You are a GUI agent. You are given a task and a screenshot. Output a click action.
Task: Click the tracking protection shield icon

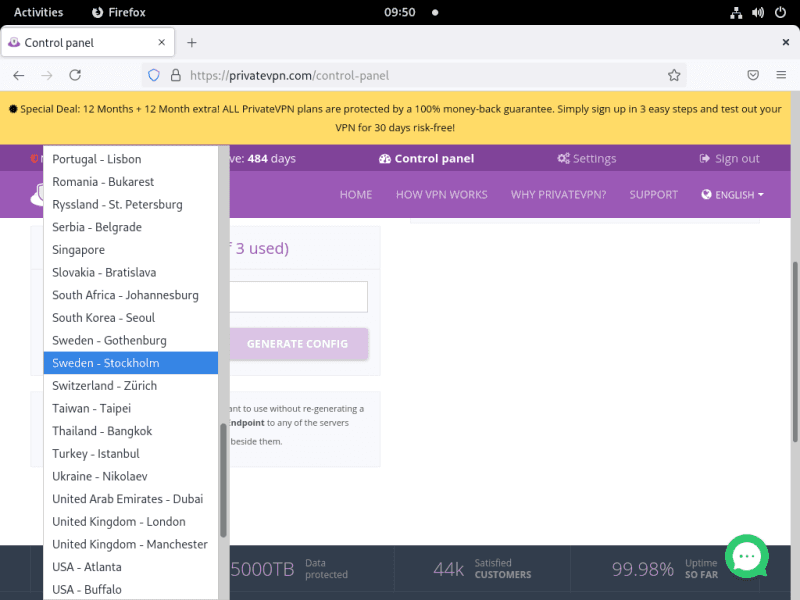[154, 75]
